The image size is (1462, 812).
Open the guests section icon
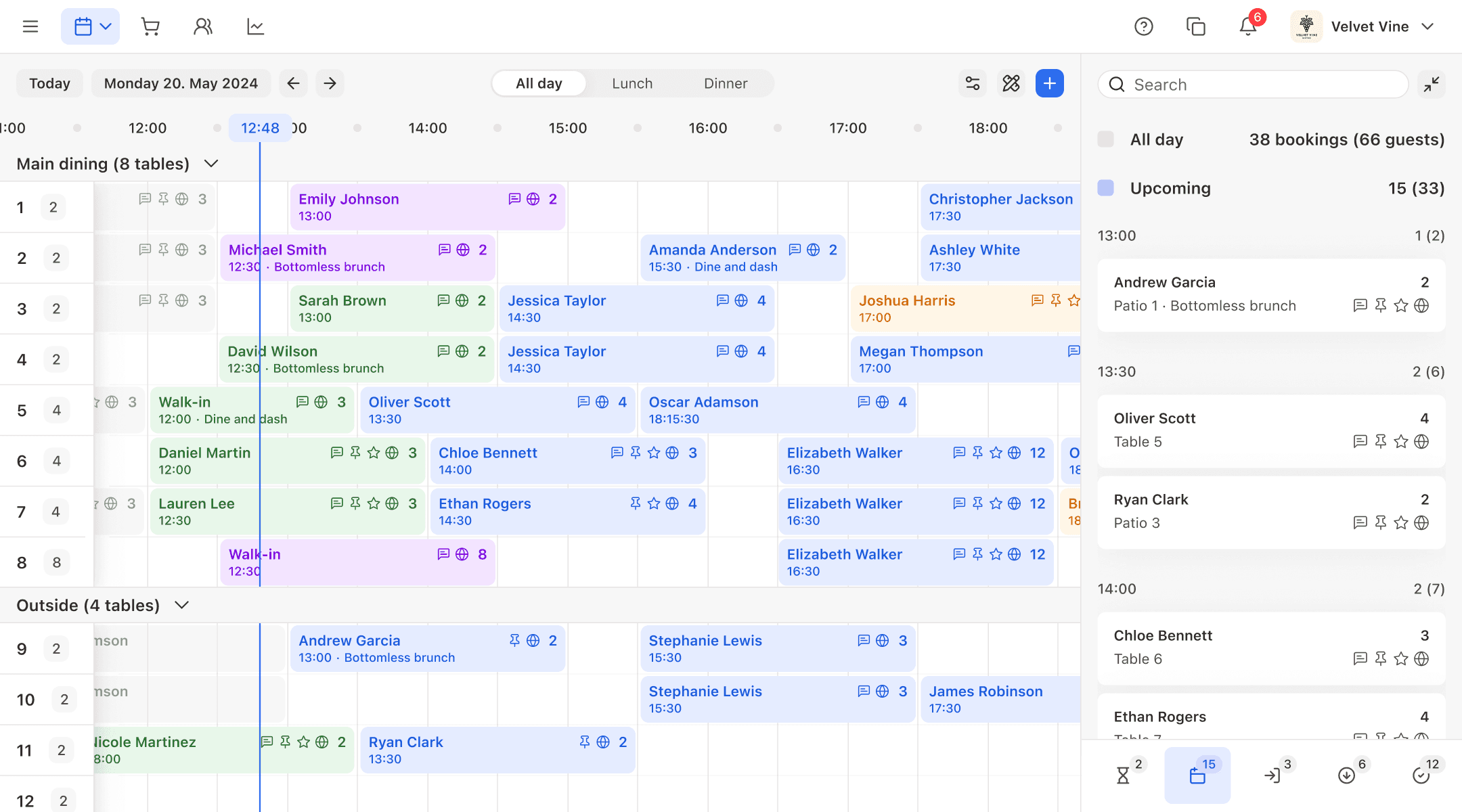(202, 26)
